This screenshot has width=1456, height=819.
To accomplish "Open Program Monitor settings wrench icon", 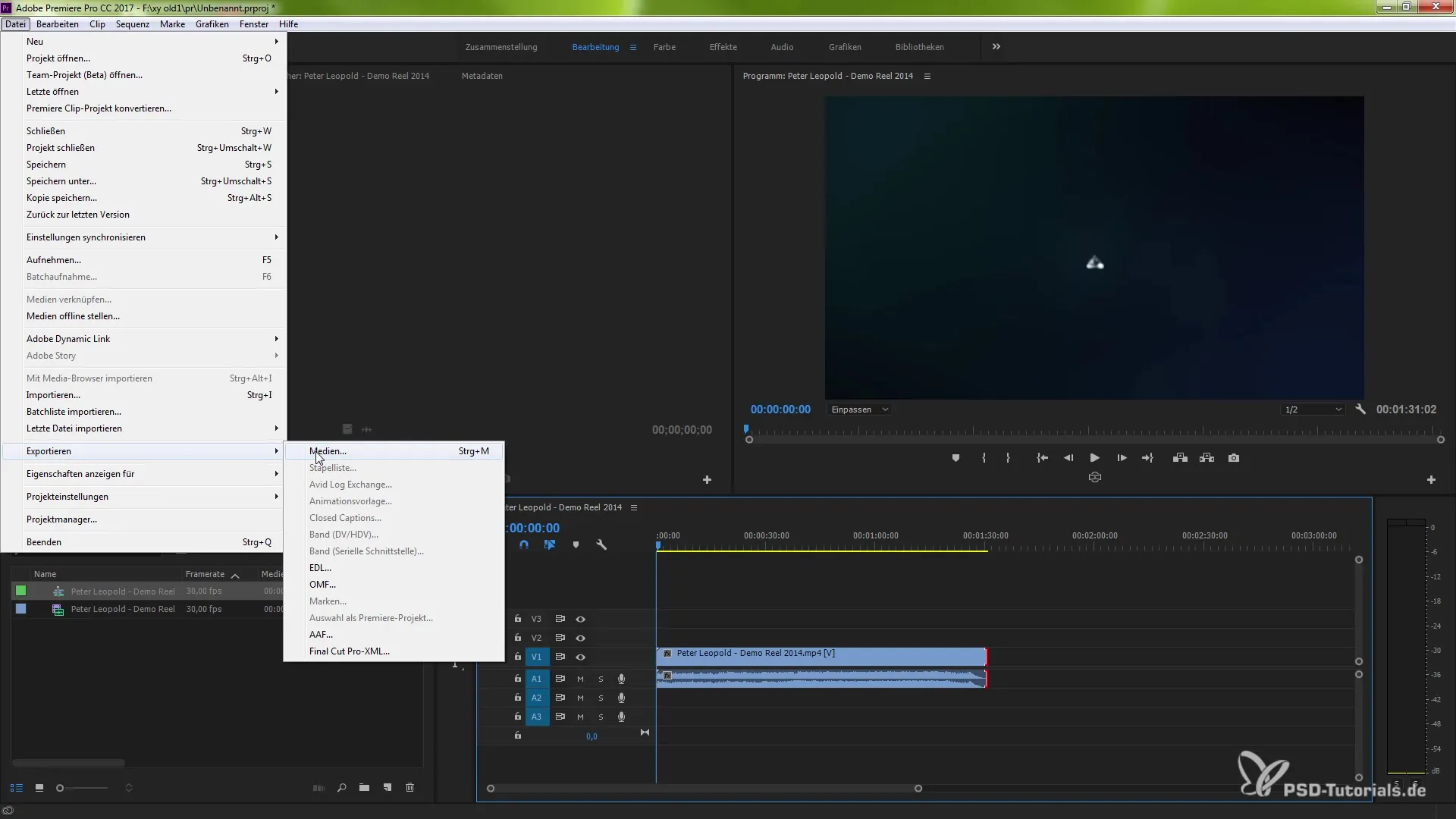I will coord(1360,409).
